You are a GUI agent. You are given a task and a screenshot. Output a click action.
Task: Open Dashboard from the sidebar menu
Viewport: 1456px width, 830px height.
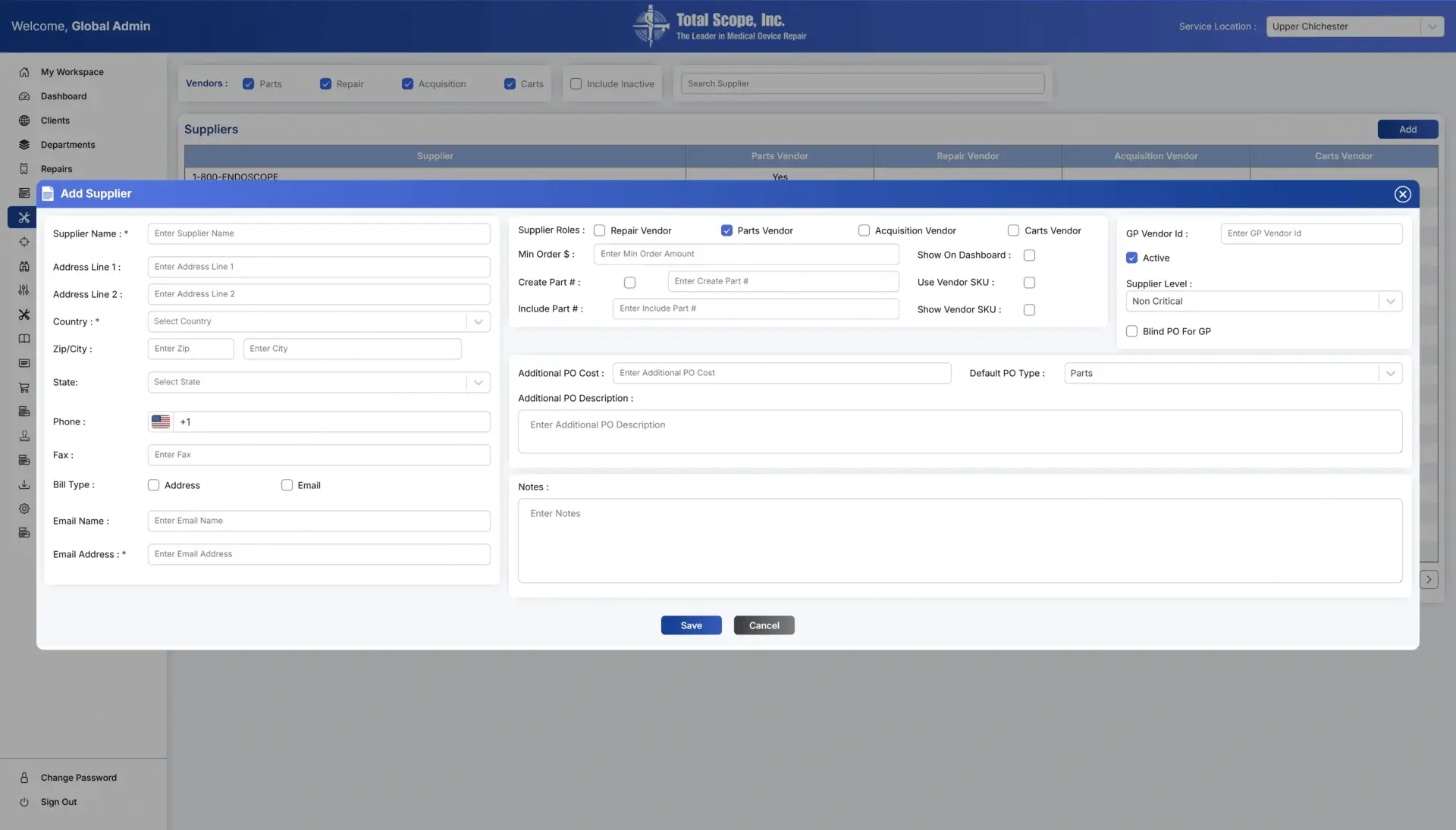pos(64,96)
